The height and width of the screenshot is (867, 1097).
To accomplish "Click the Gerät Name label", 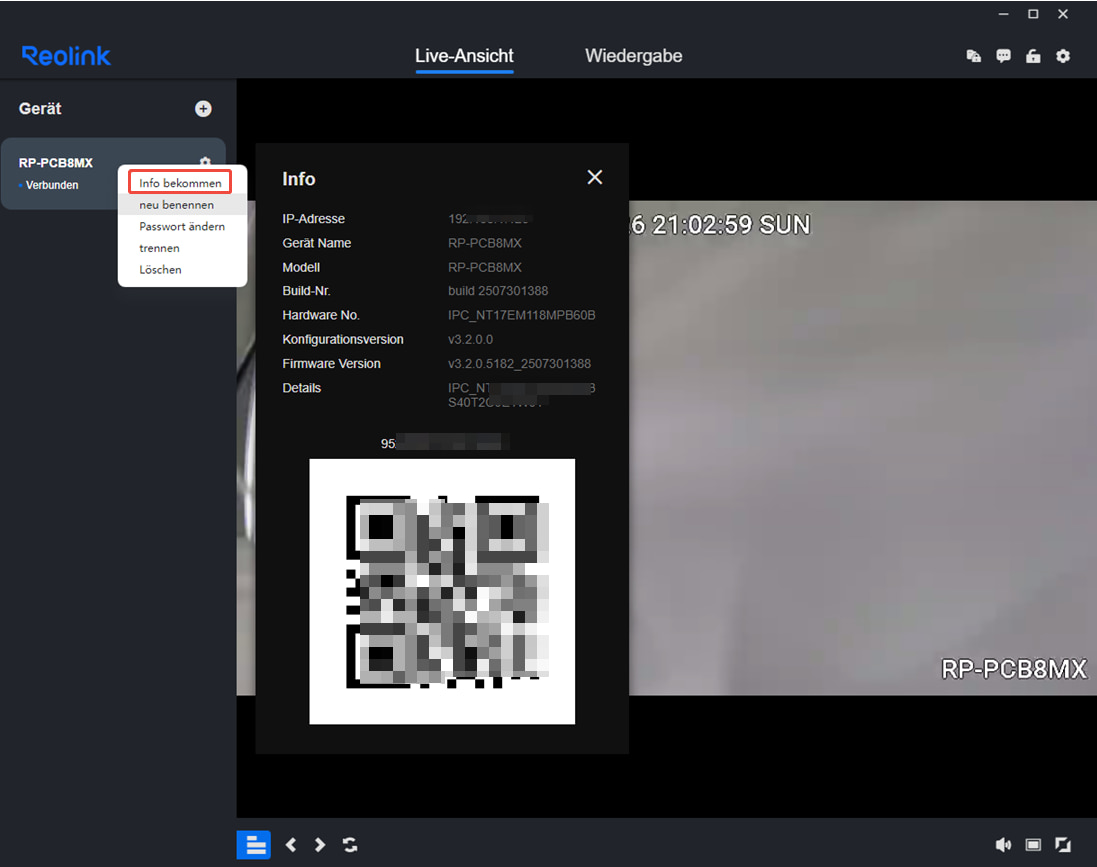I will click(x=317, y=243).
